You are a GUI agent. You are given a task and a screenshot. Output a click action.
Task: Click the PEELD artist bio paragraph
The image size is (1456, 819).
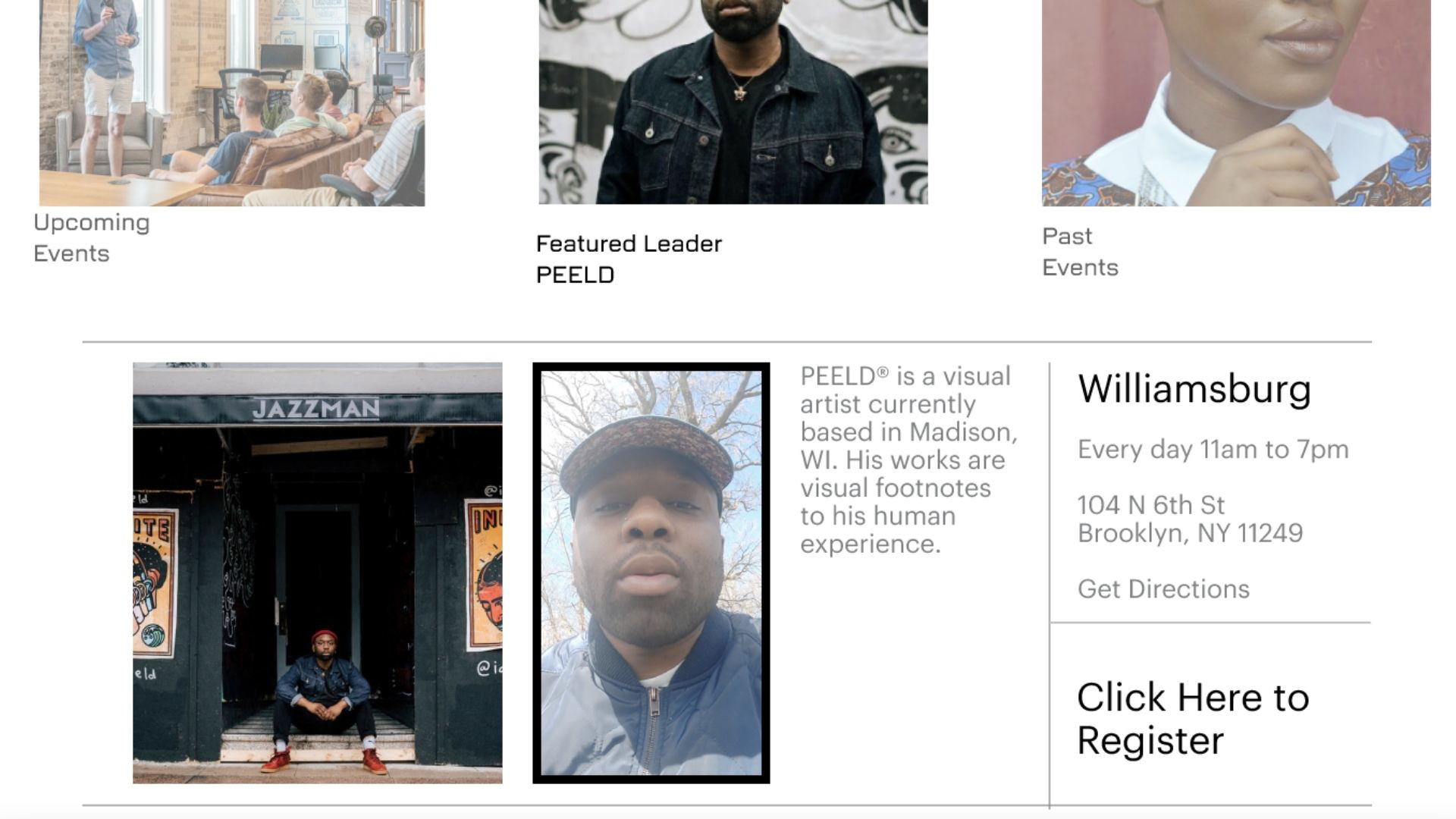click(x=908, y=460)
